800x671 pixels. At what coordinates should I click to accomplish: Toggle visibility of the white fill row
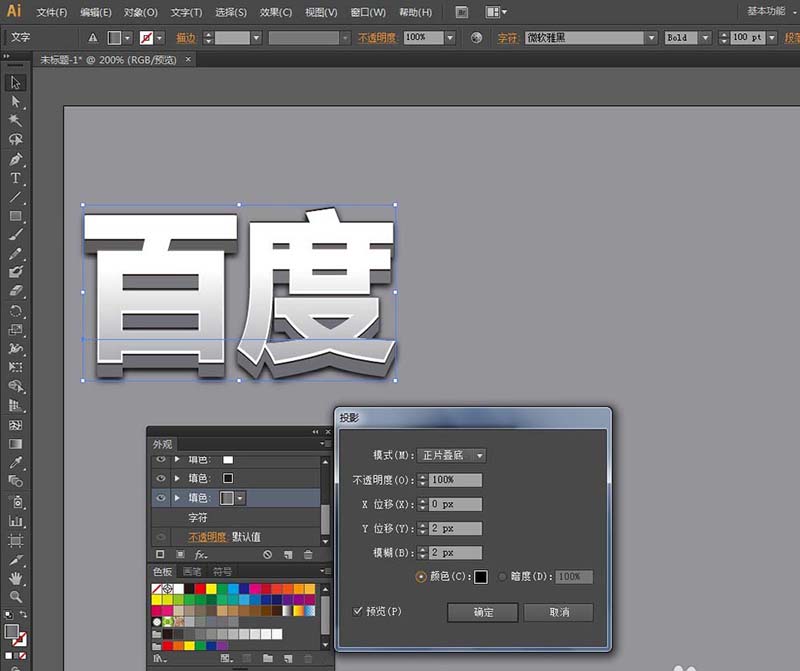click(x=161, y=459)
